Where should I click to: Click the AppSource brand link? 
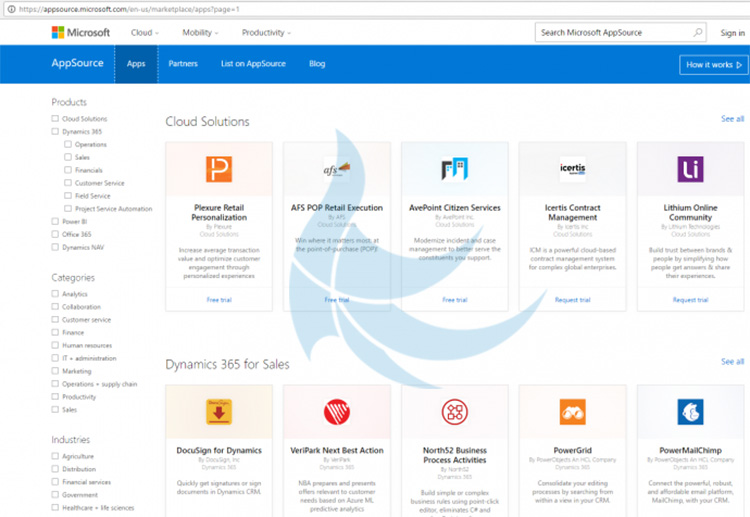point(77,63)
